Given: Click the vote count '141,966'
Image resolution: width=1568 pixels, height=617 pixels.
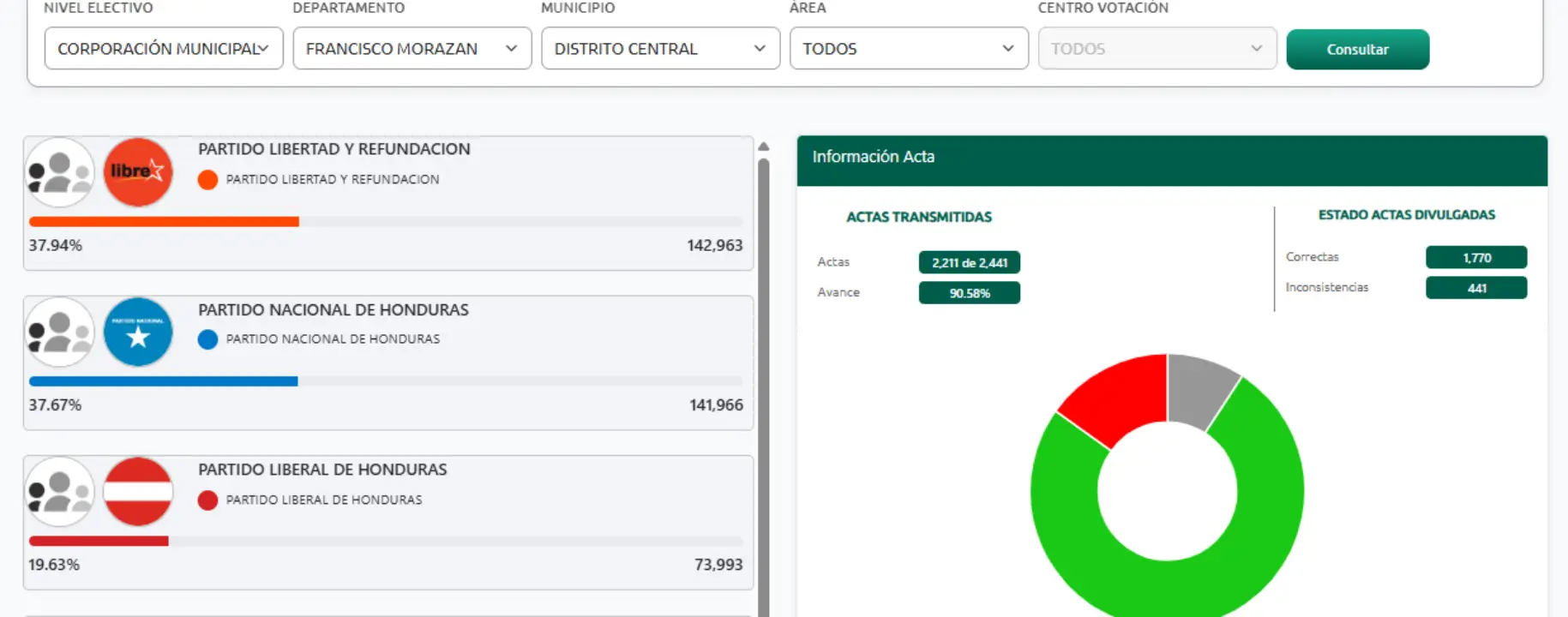Looking at the screenshot, I should [716, 405].
